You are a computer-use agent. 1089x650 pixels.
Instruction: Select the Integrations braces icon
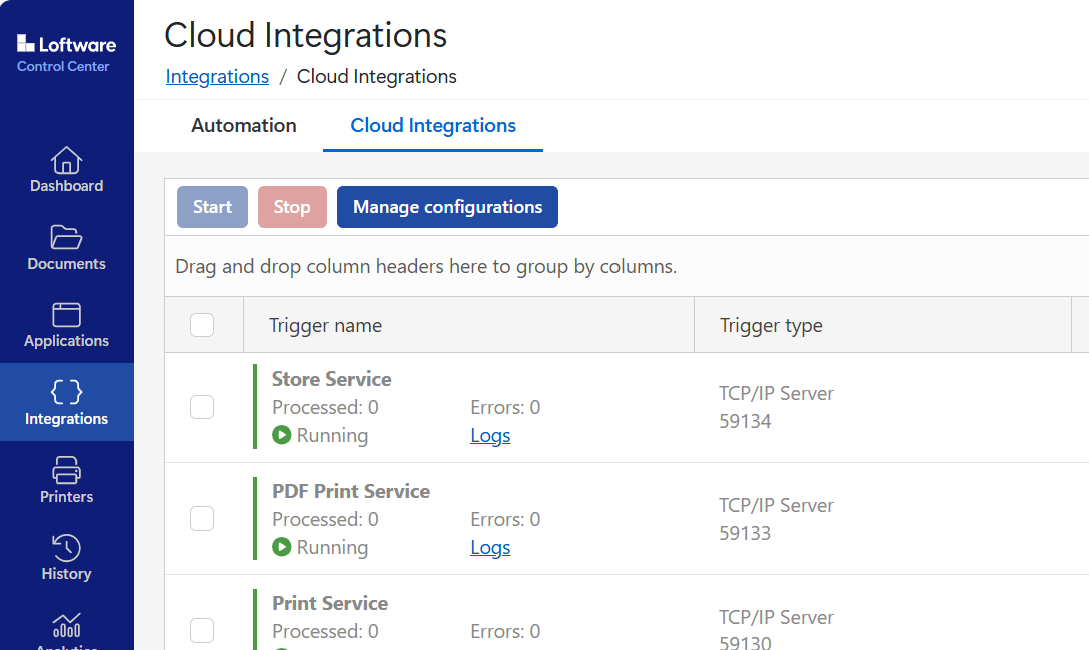(x=66, y=392)
